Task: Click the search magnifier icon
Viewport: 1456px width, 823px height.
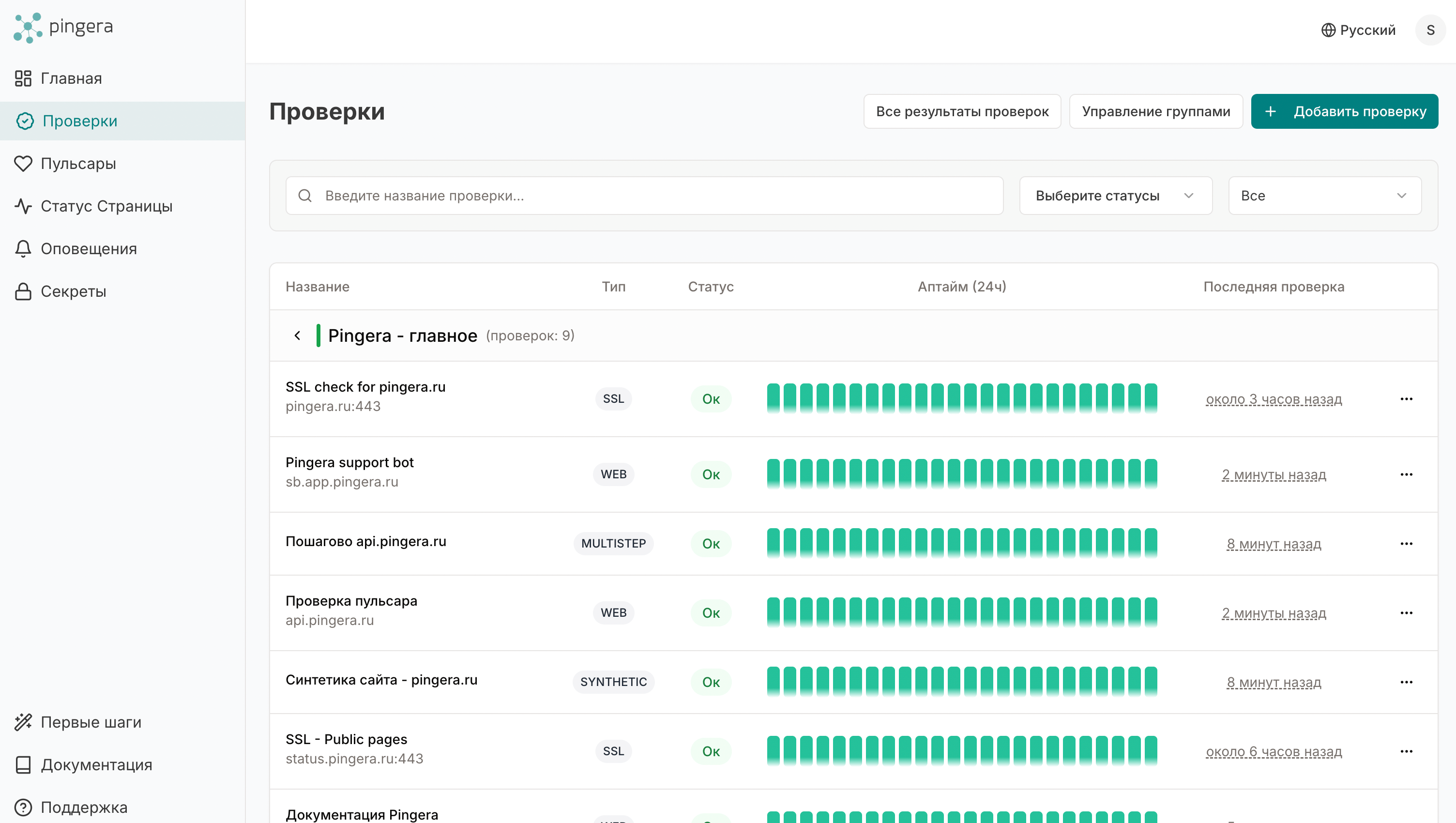Action: tap(305, 196)
